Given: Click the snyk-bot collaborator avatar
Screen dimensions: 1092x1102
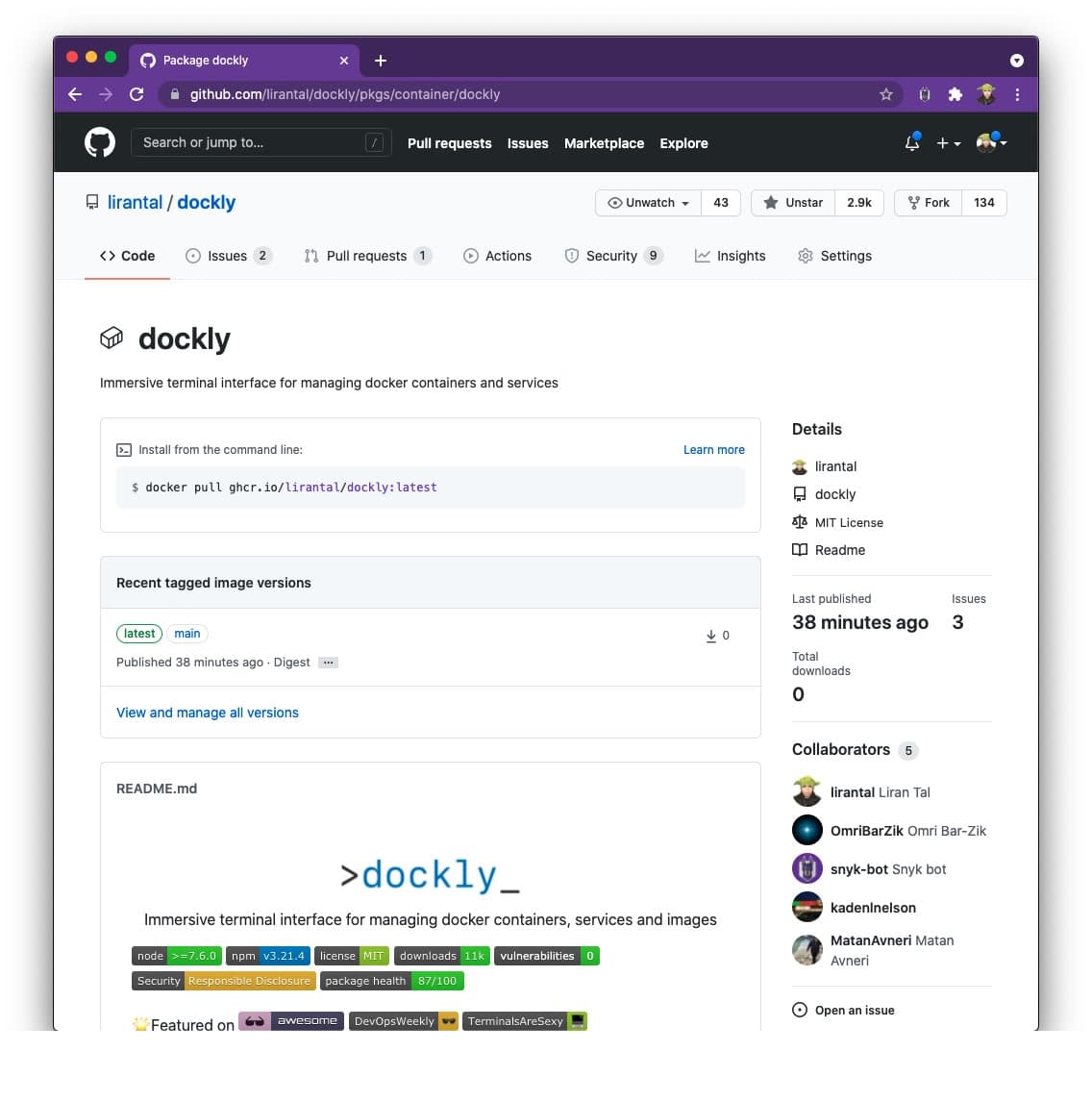Looking at the screenshot, I should tap(807, 868).
